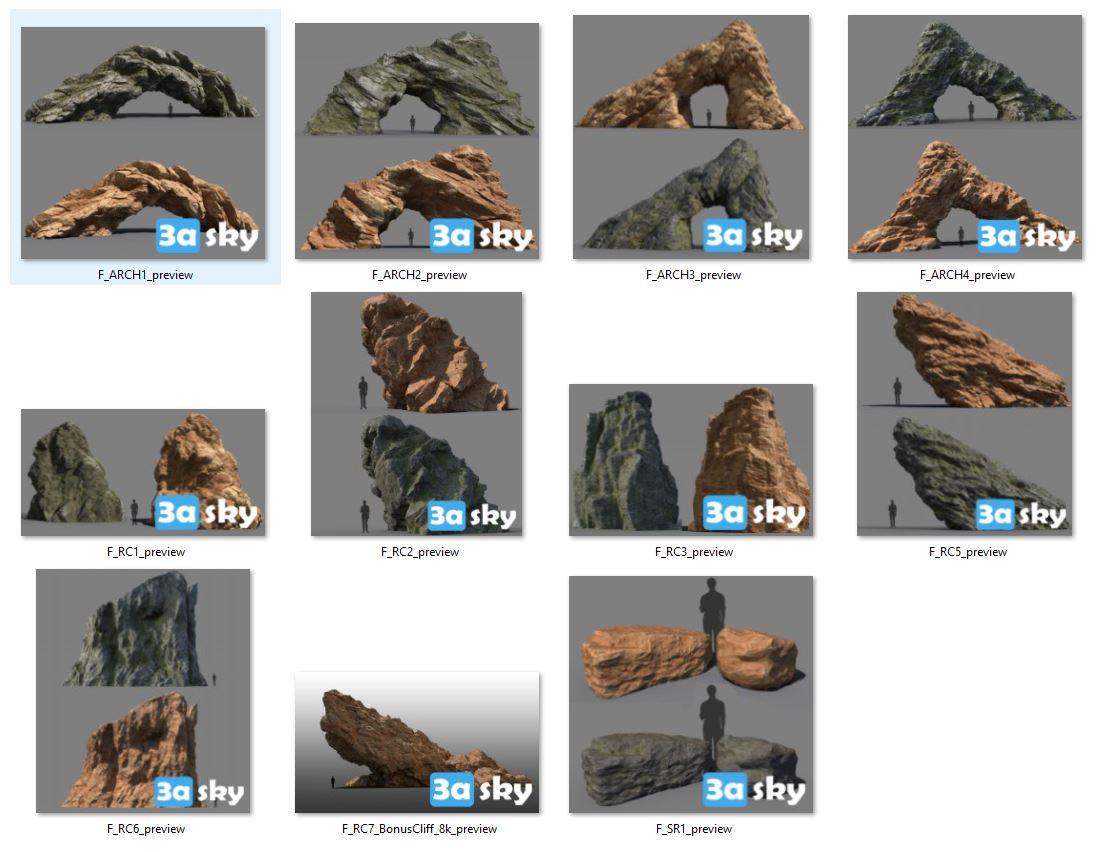
Task: Click the F_RC3_preview file name text
Action: tap(693, 552)
